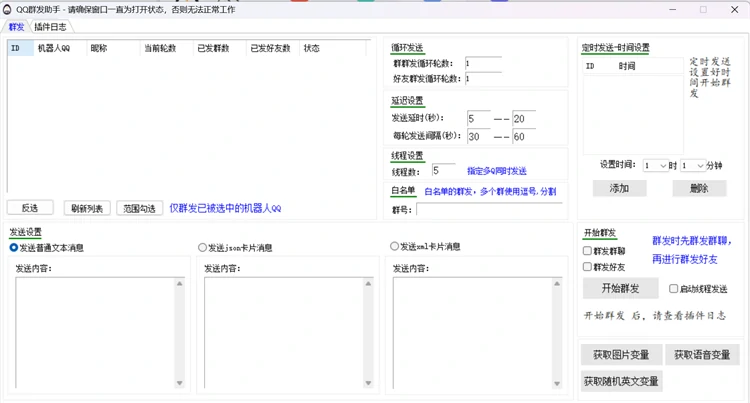The image size is (750, 403).
Task: Click the 机器人QQ column header
Action: [60, 48]
